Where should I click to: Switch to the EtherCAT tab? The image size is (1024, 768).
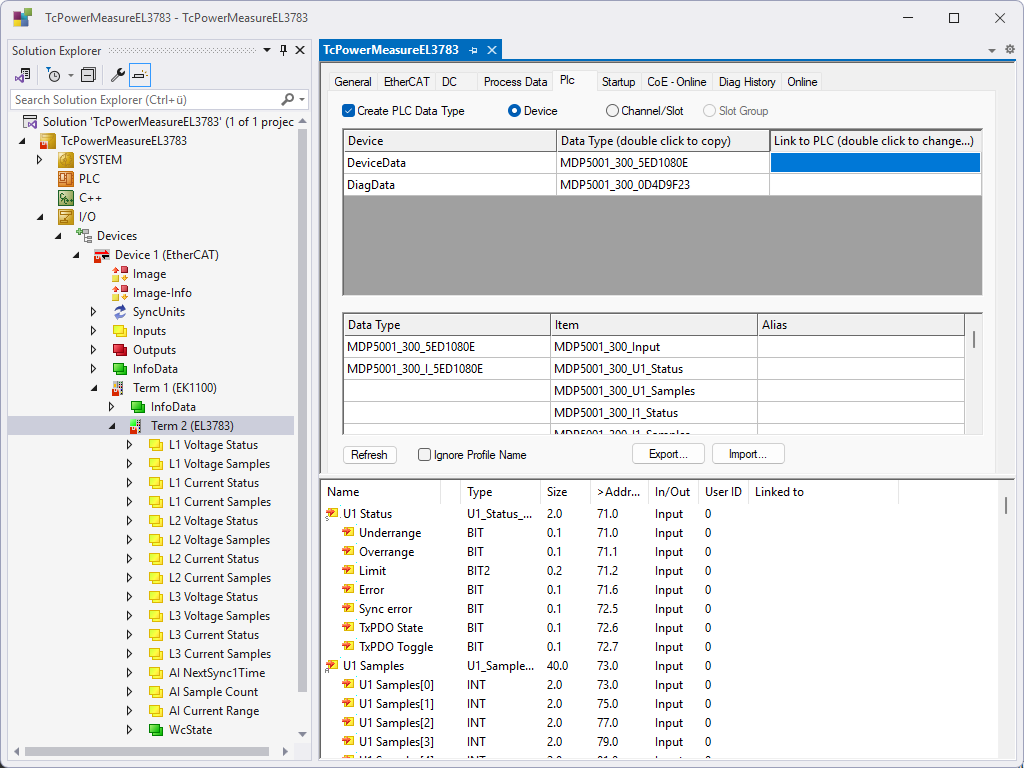406,82
